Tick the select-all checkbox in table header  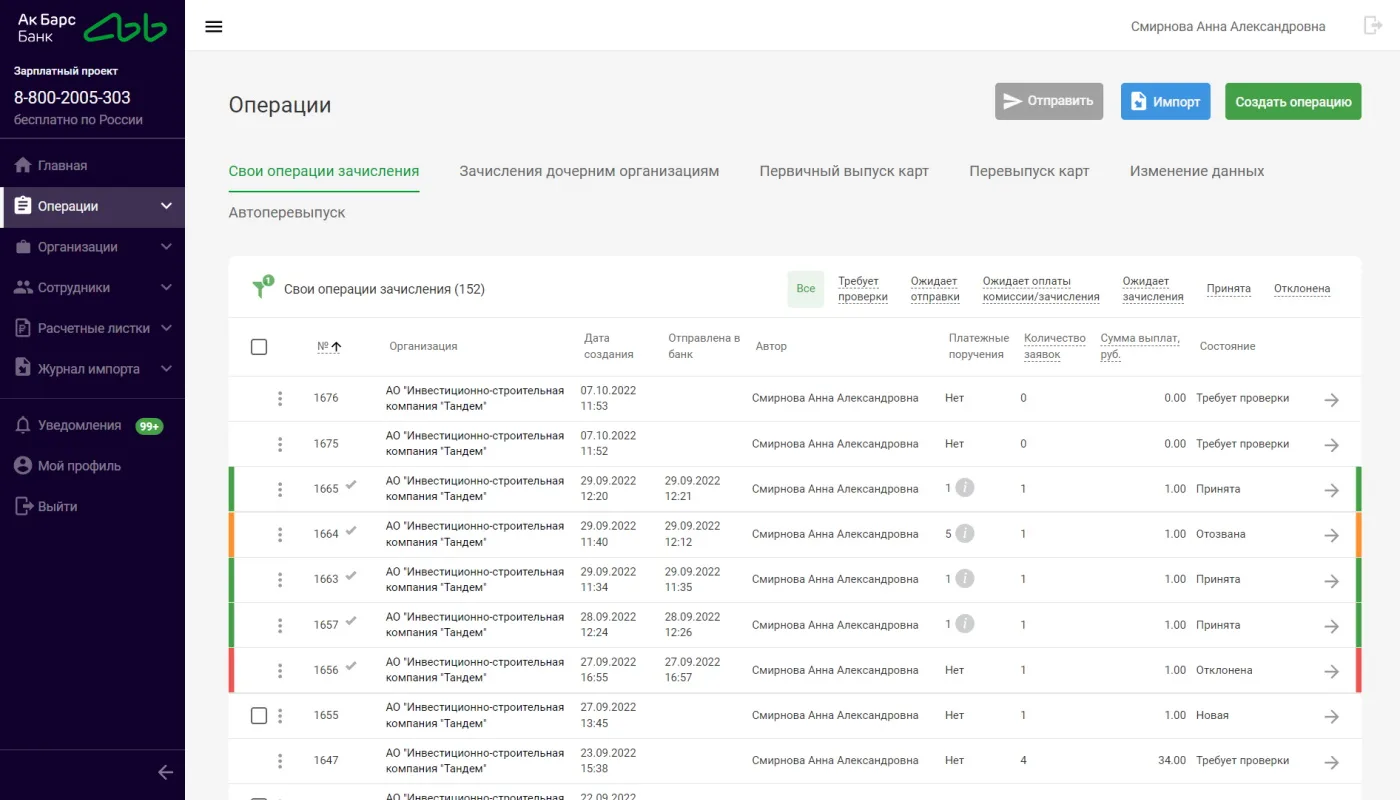point(259,346)
